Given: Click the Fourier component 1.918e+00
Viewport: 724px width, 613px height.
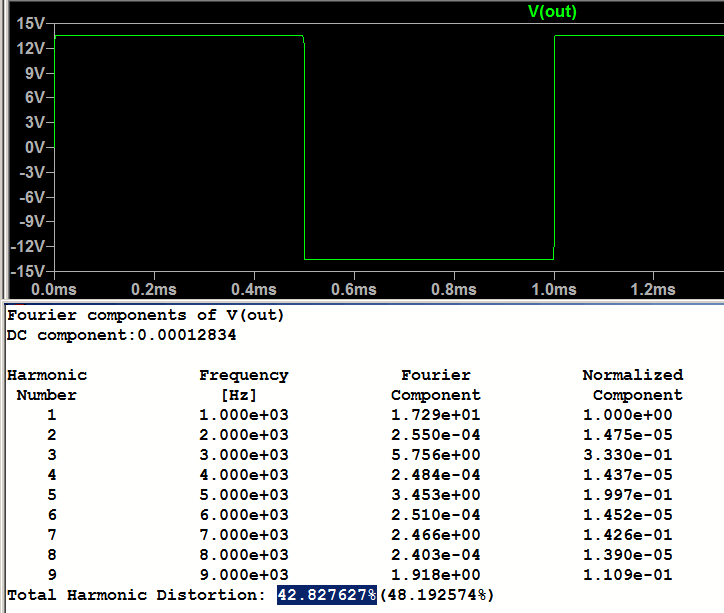Looking at the screenshot, I should [436, 575].
